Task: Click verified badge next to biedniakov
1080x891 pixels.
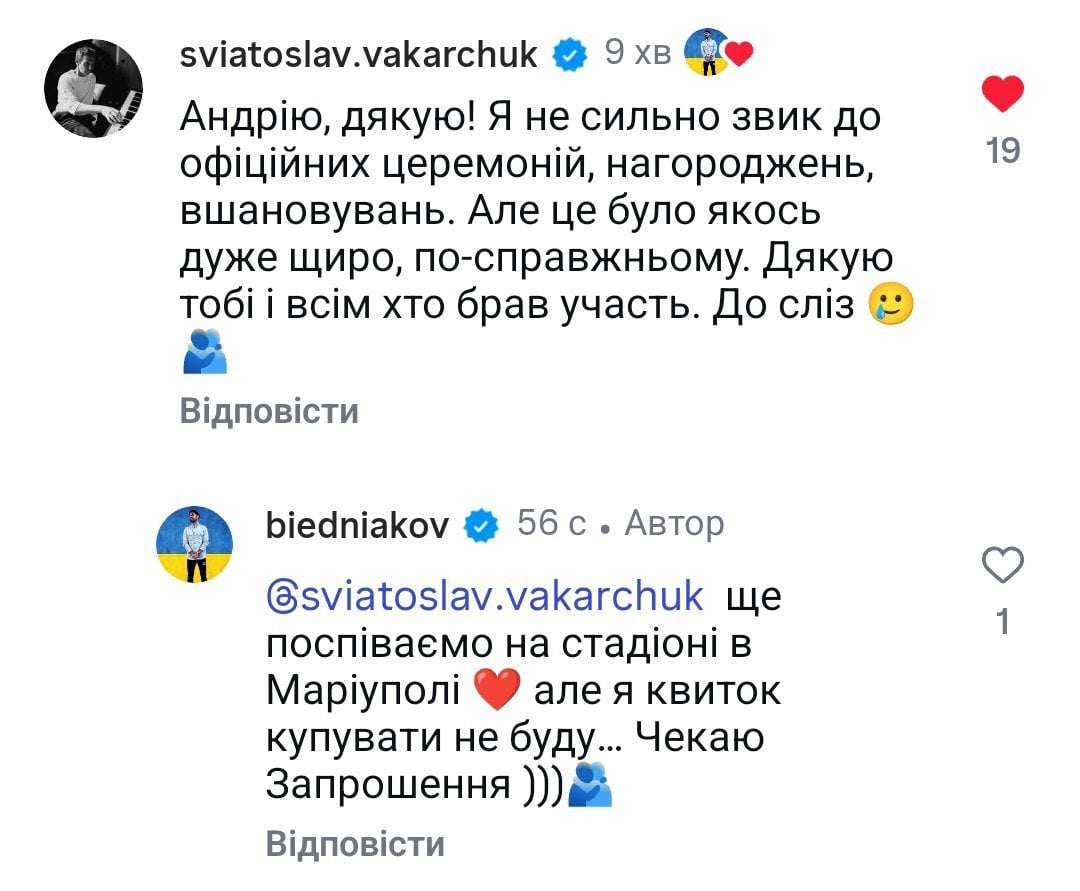Action: 481,526
